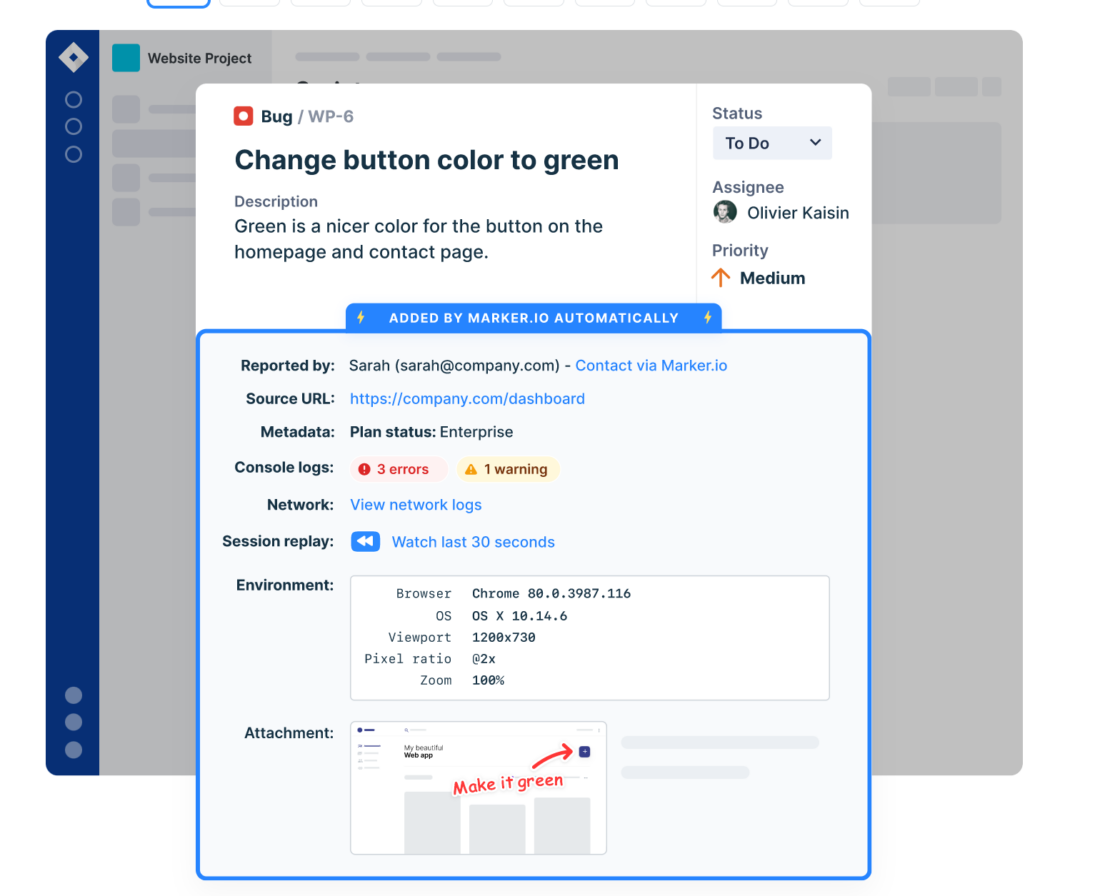Click Watch last 30 seconds

pos(472,541)
